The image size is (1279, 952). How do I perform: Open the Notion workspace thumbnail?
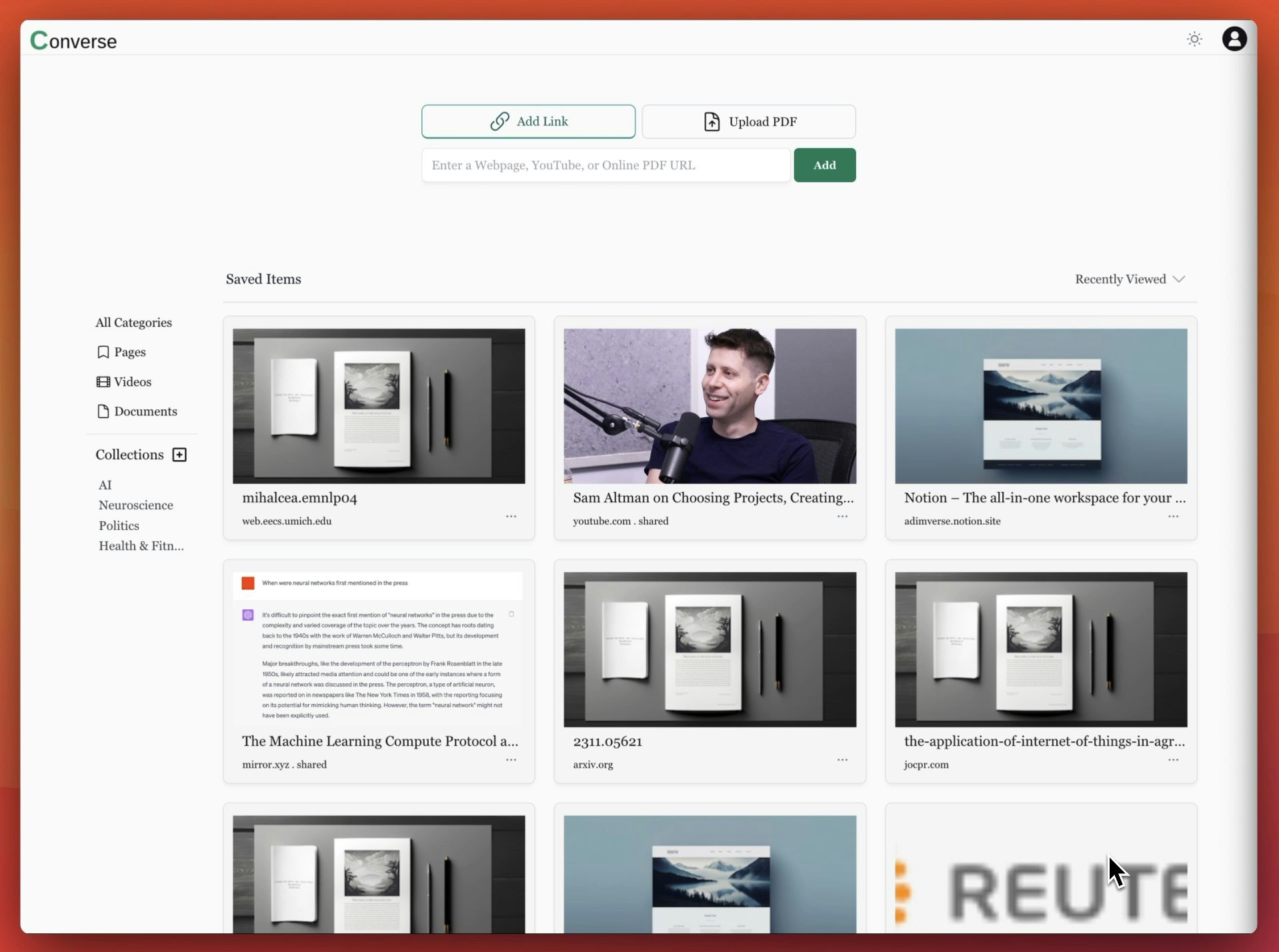pyautogui.click(x=1041, y=406)
